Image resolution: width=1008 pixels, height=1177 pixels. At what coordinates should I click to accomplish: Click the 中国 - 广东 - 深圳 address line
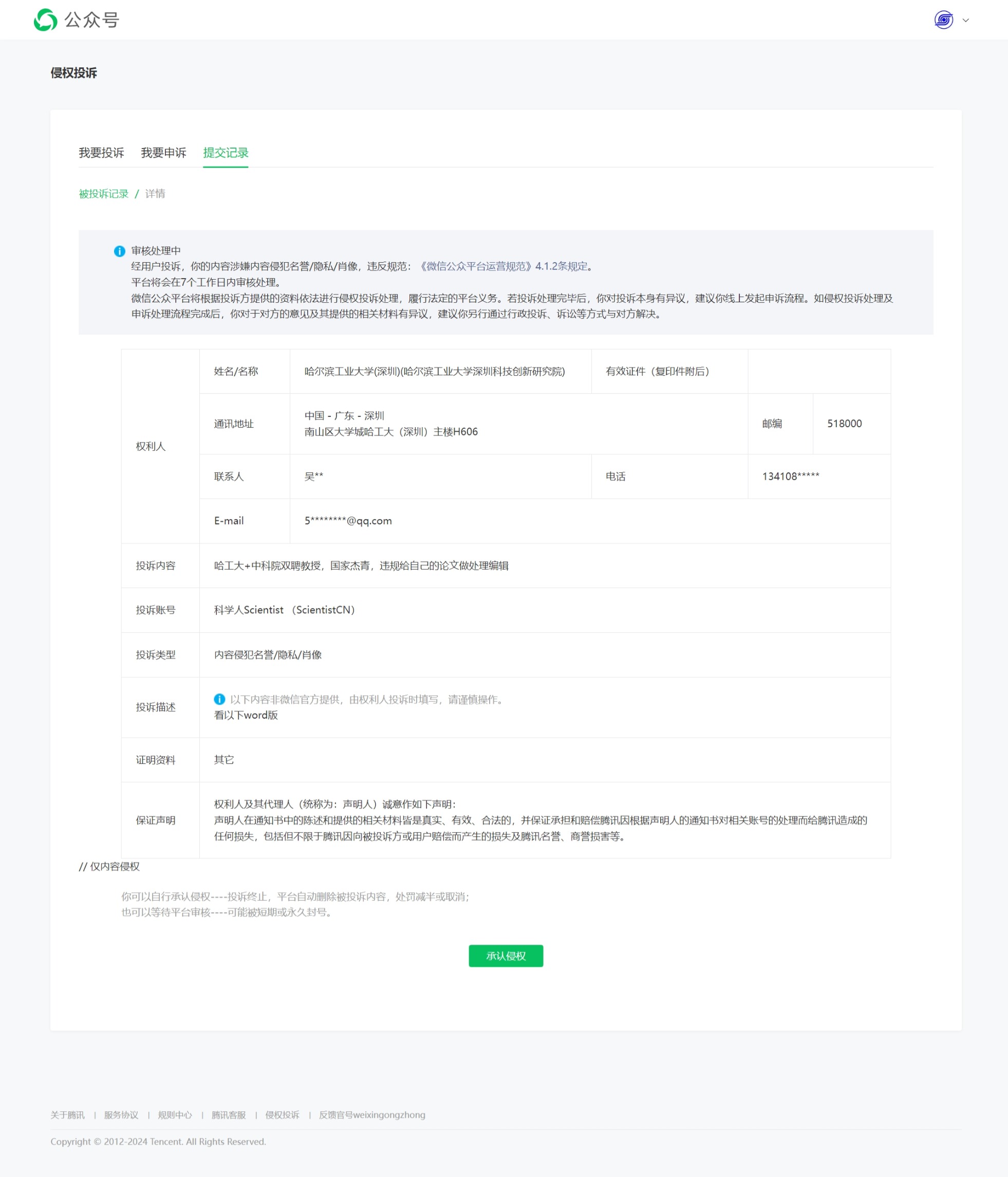point(344,416)
